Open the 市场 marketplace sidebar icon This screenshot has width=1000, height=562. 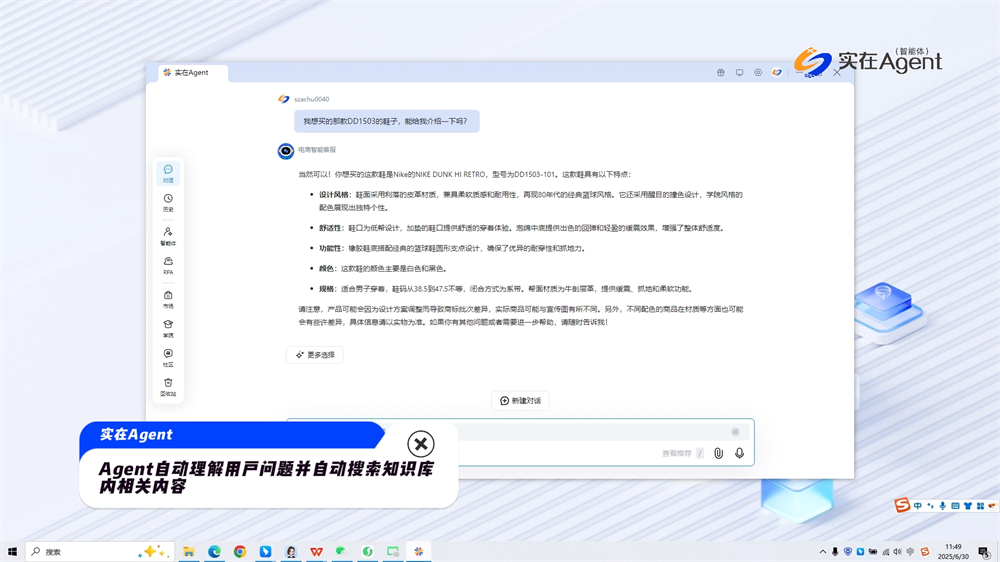(x=168, y=299)
